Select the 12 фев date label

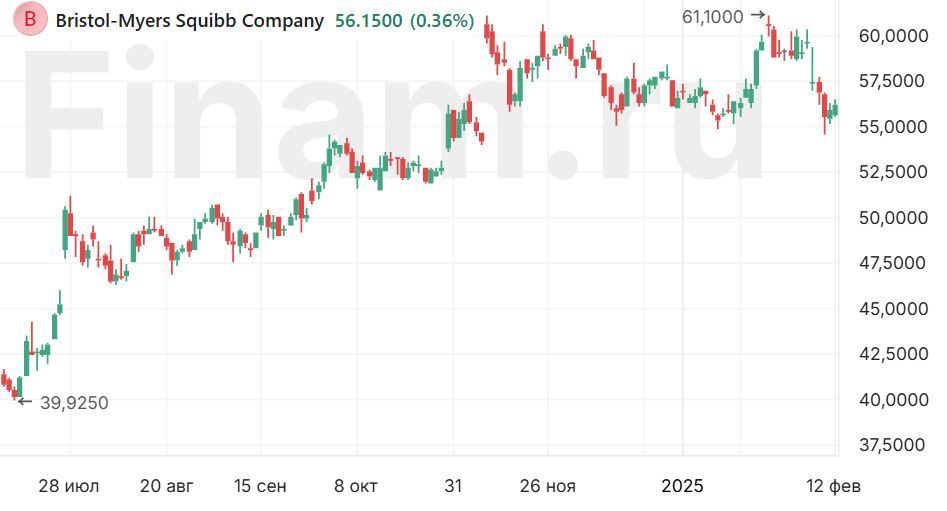tap(832, 486)
